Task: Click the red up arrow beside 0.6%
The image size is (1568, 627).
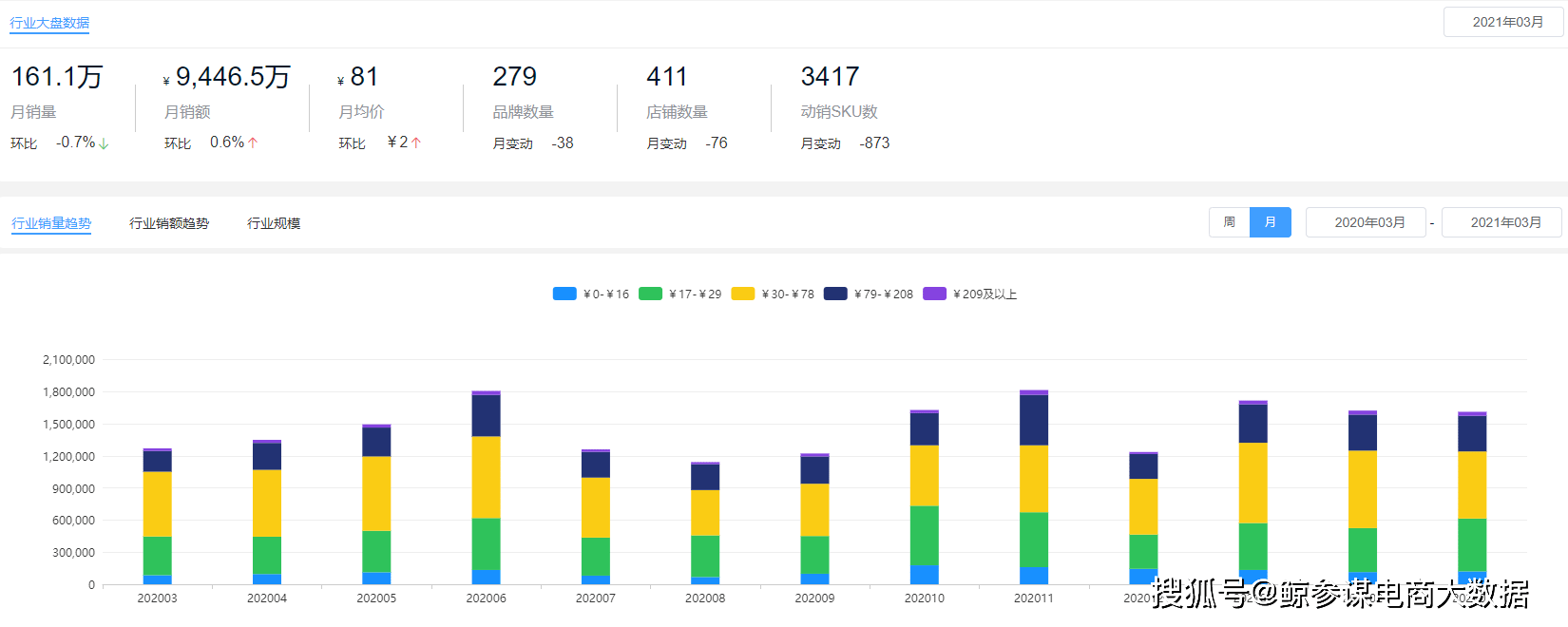Action: [253, 142]
